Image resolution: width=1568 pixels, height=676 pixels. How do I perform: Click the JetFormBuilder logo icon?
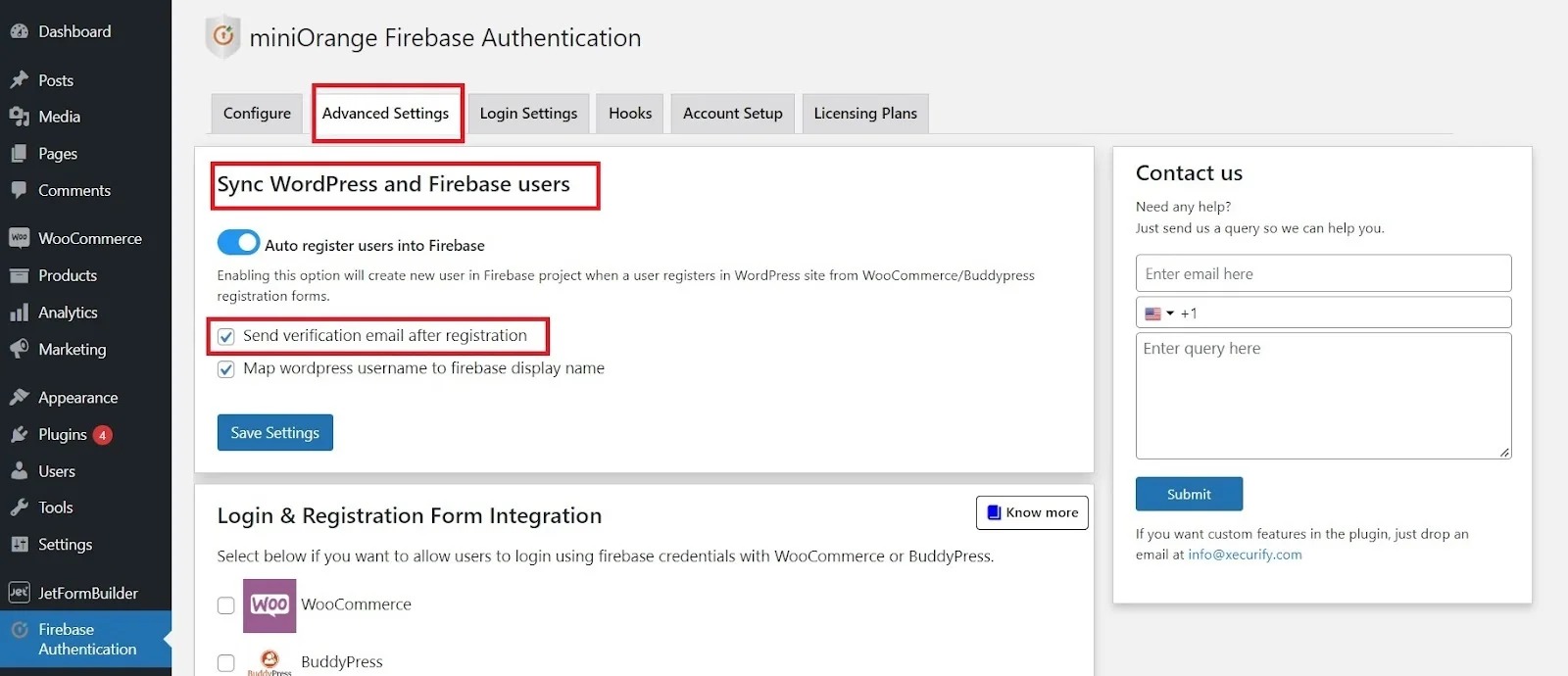point(19,592)
